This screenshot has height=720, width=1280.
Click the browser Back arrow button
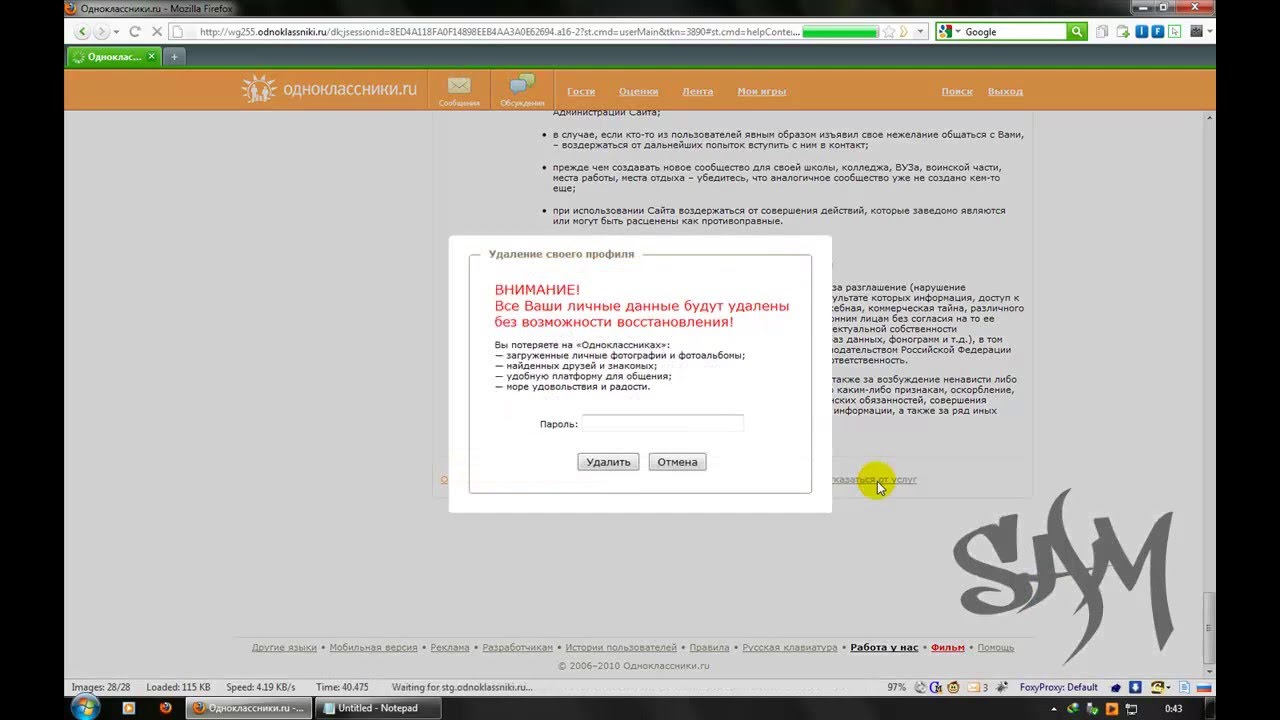click(82, 32)
